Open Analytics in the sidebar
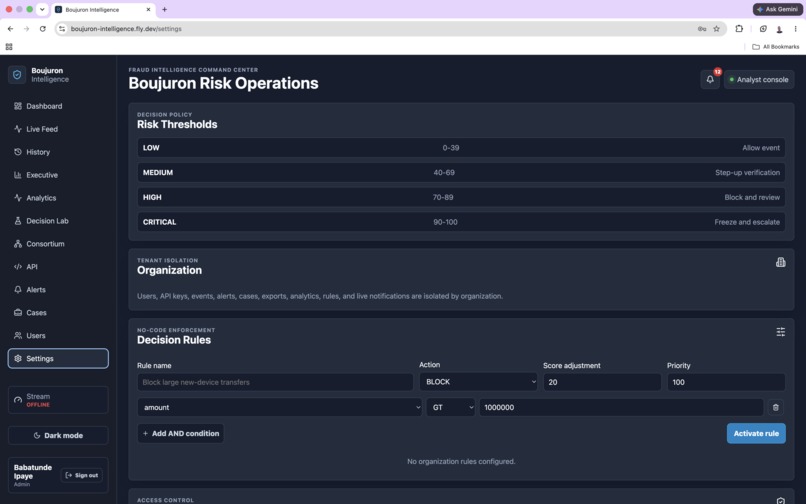 pos(58,198)
